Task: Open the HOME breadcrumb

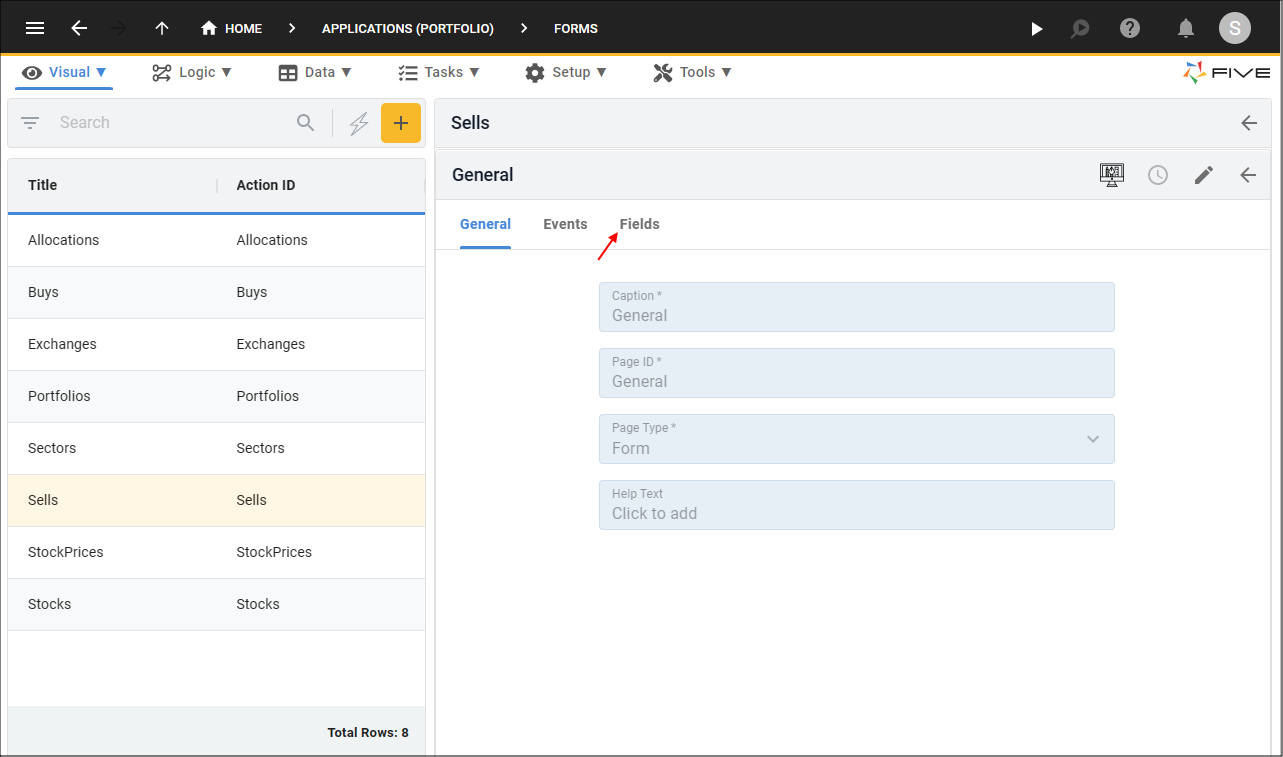Action: pos(231,28)
